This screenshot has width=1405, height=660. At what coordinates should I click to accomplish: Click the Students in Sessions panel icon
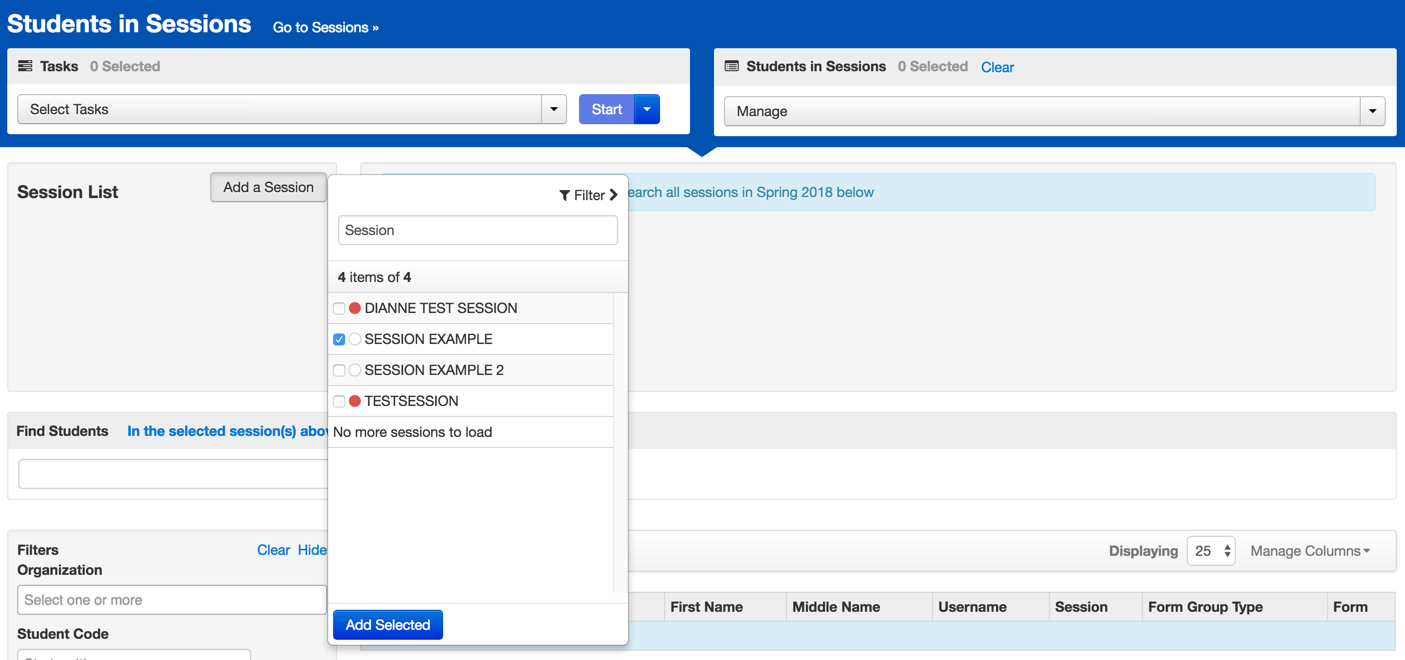732,66
